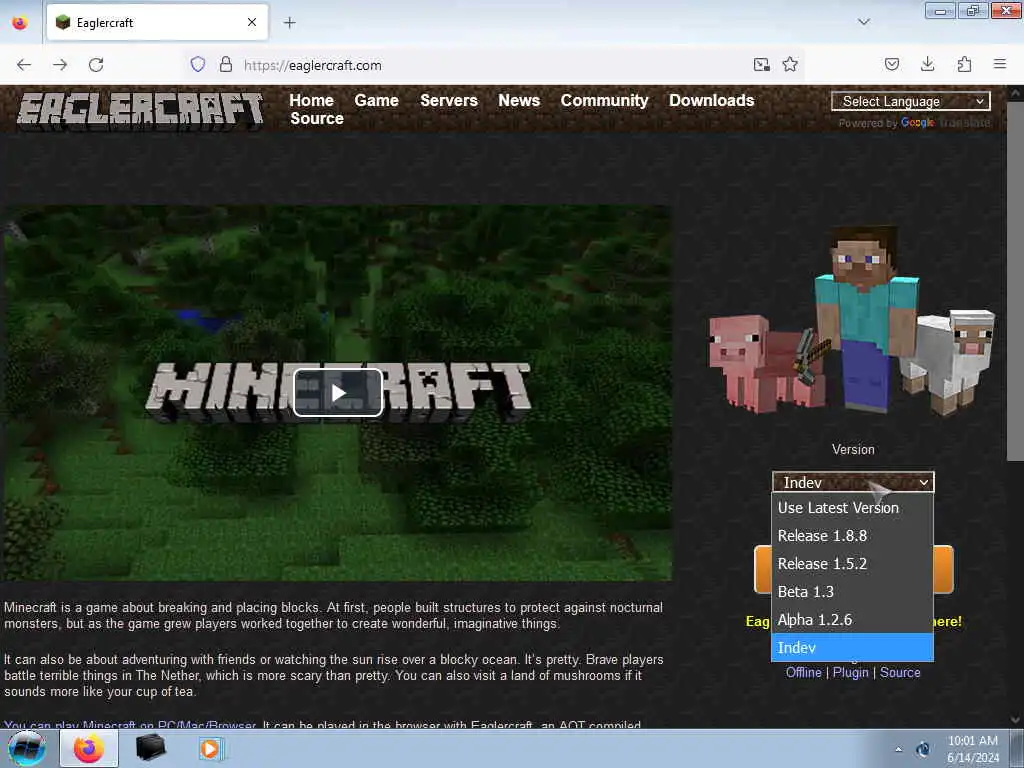
Task: Open the Windows Start button
Action: pos(27,748)
